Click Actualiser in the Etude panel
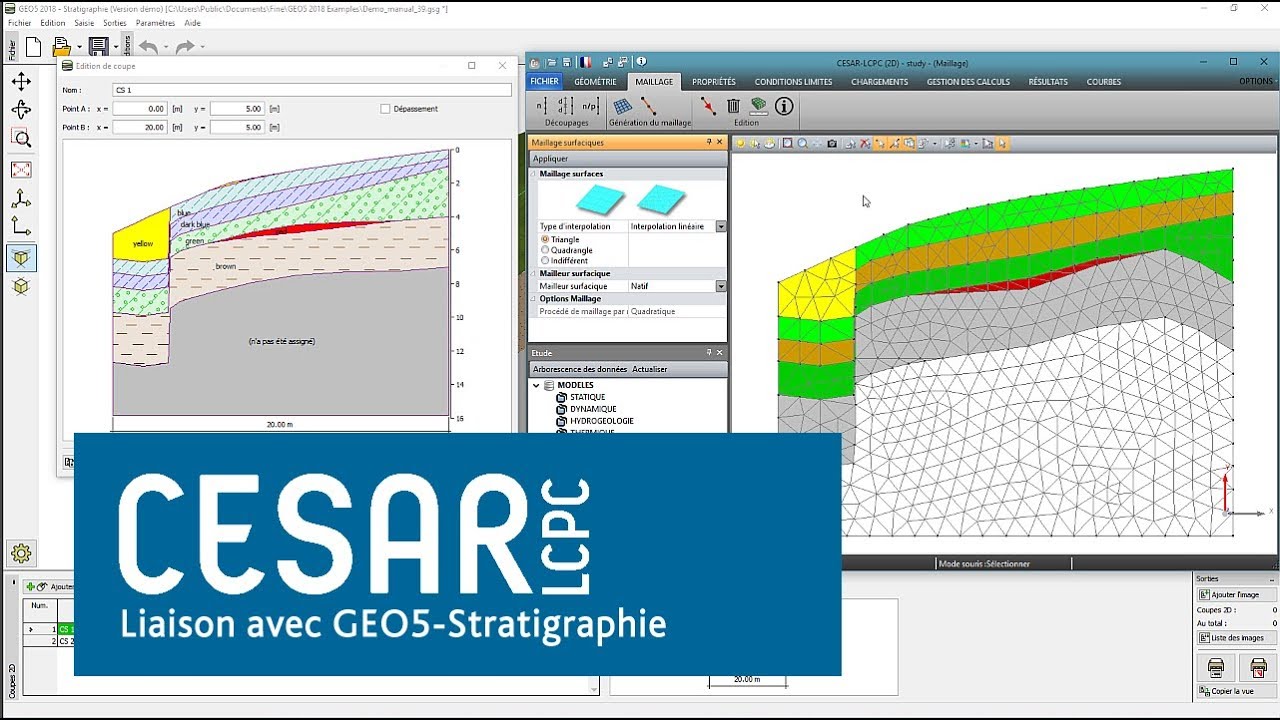Image resolution: width=1280 pixels, height=720 pixels. (x=649, y=369)
